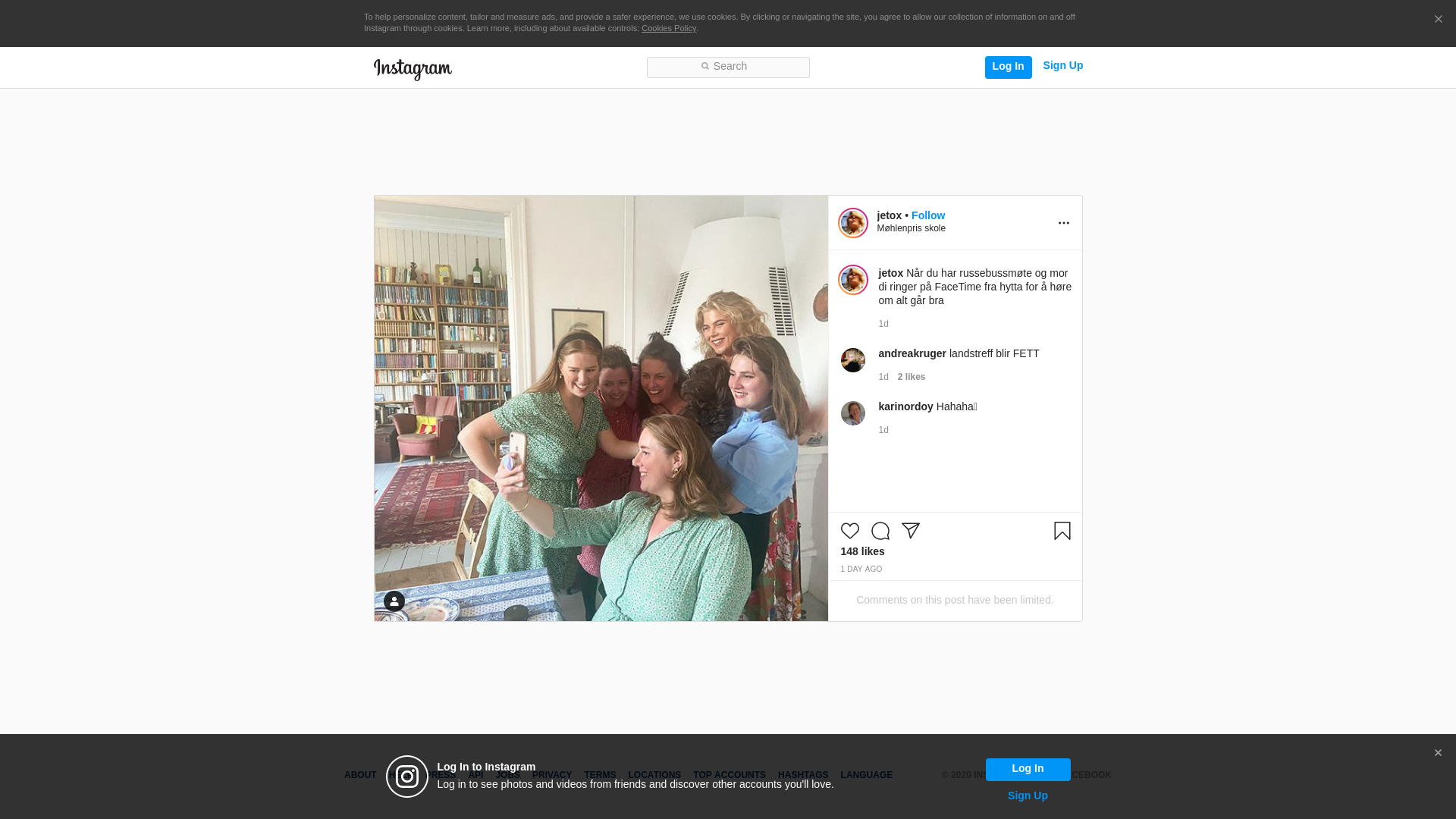Follow the jetox account
The image size is (1456, 819).
pyautogui.click(x=928, y=215)
